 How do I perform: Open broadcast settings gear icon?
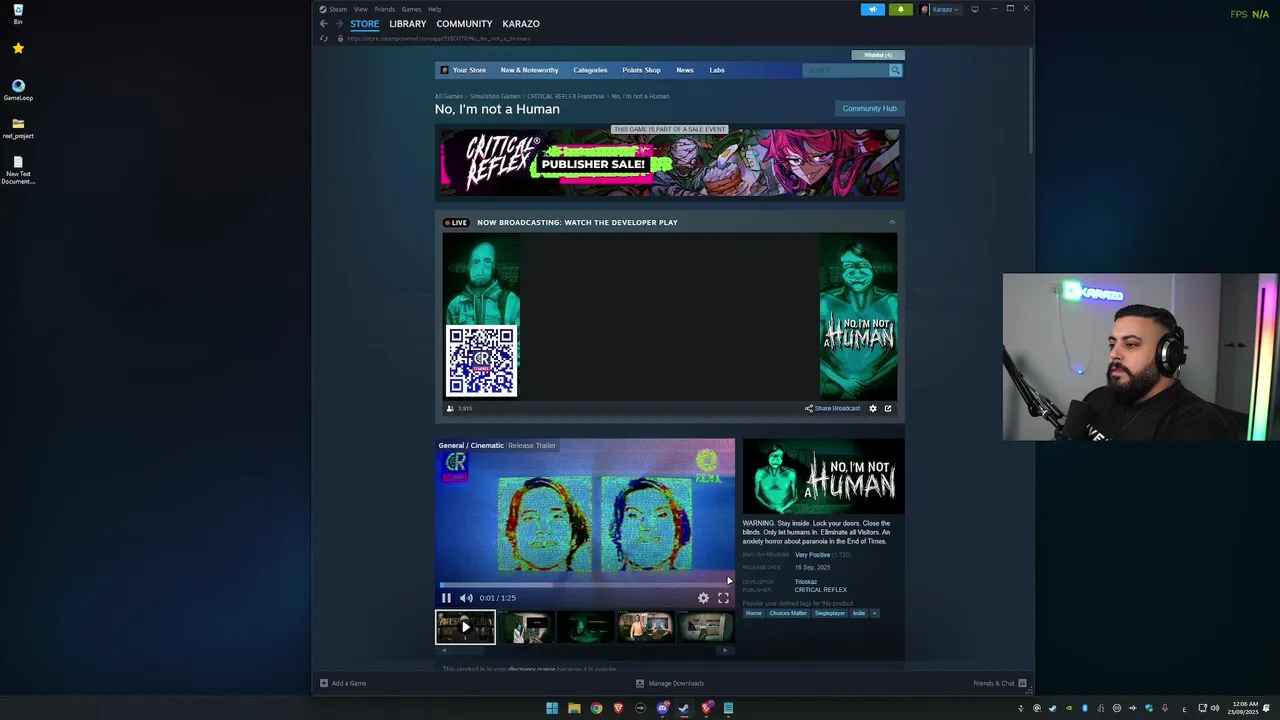coord(873,408)
